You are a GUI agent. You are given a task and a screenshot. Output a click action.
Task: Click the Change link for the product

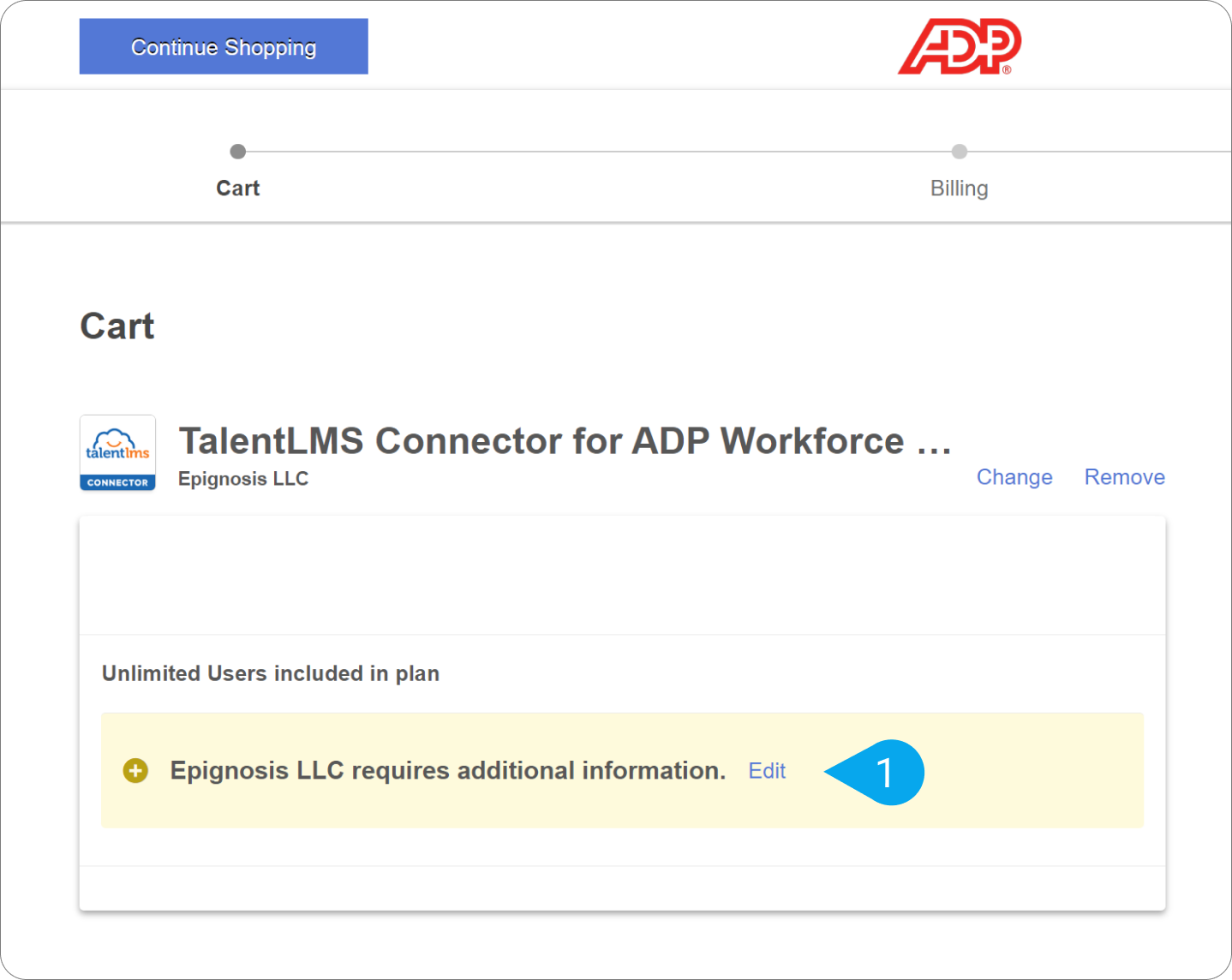[1014, 477]
